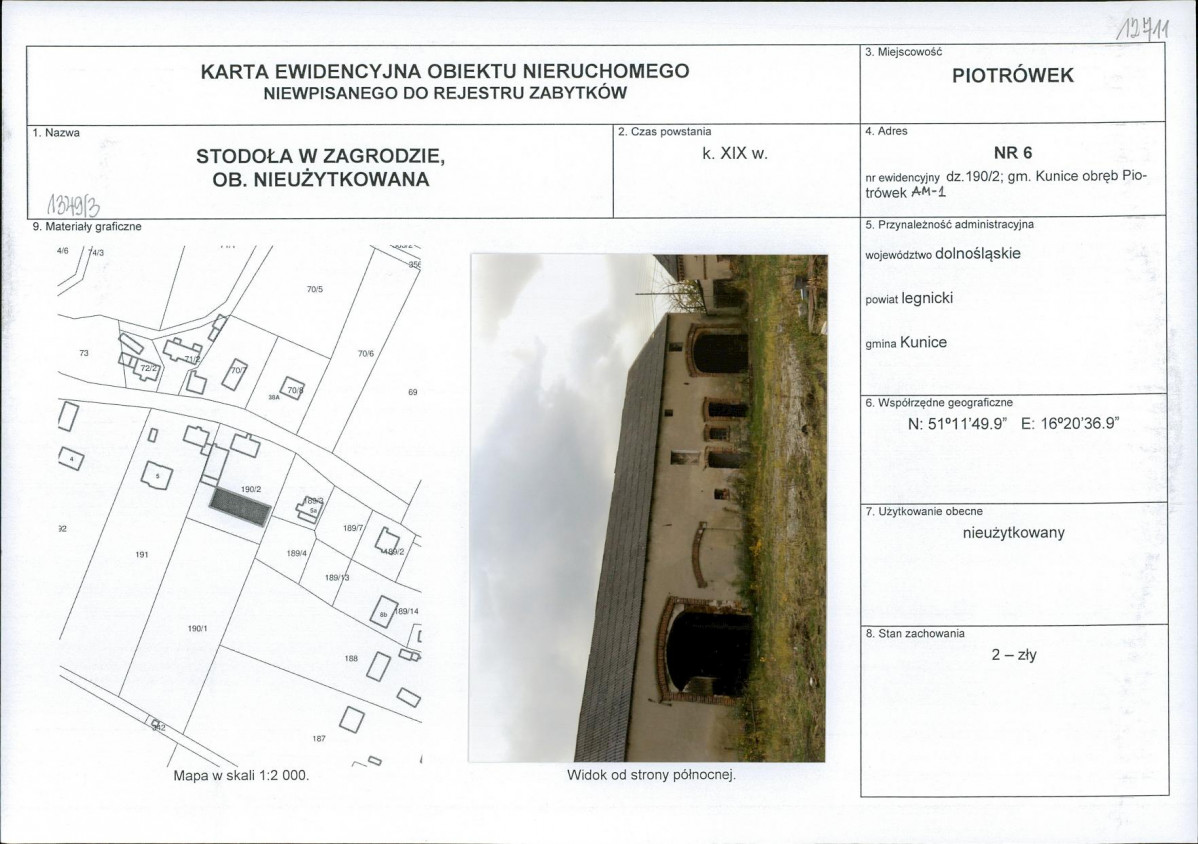Click the parcel label '189/14' on the map
The height and width of the screenshot is (844, 1198).
click(406, 612)
